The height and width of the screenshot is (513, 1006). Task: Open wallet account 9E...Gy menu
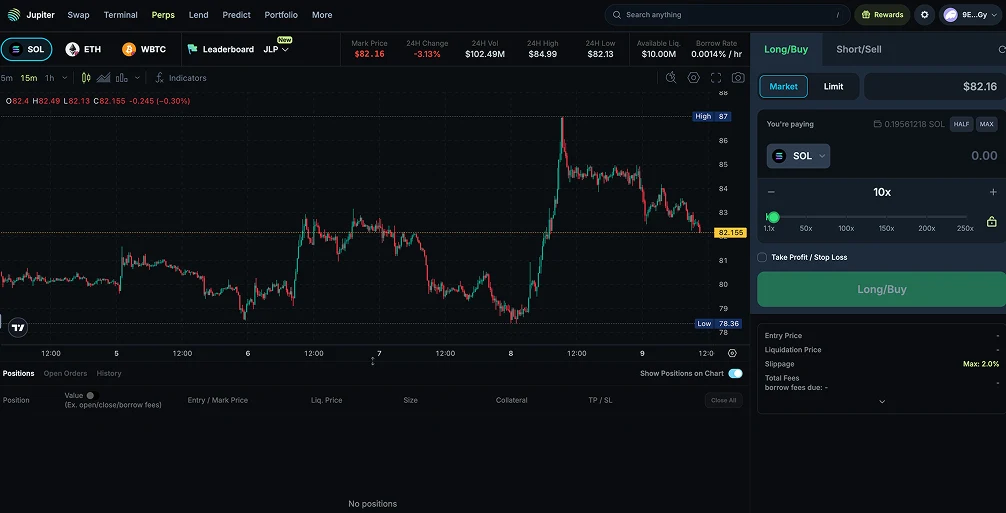tap(970, 15)
